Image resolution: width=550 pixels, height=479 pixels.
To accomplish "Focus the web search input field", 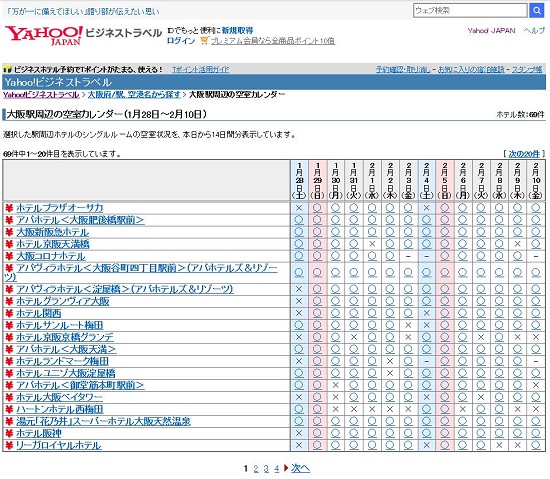I will pos(470,11).
